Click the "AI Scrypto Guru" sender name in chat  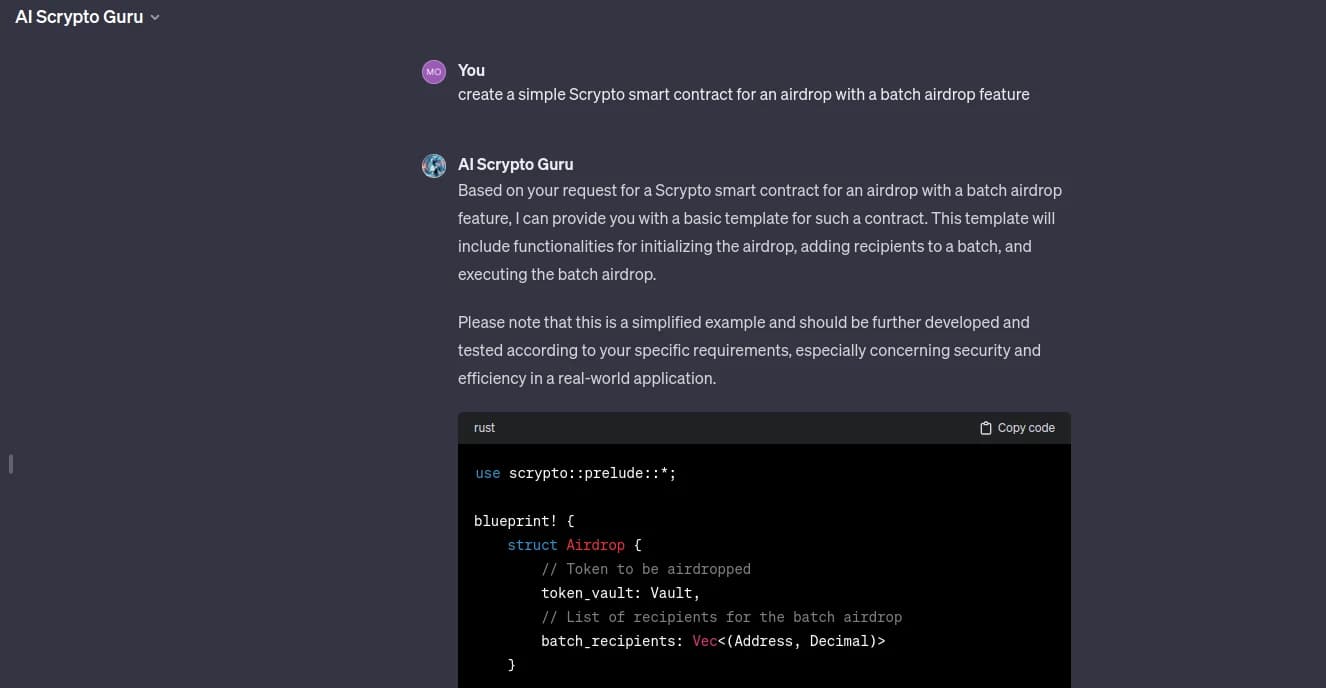516,164
